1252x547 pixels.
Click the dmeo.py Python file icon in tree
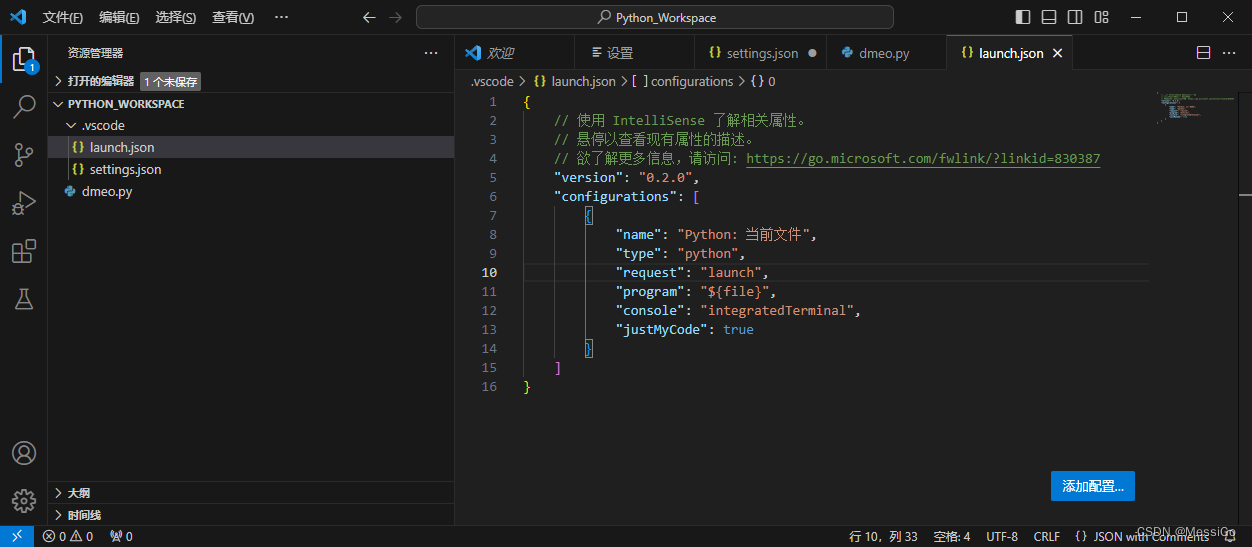70,191
